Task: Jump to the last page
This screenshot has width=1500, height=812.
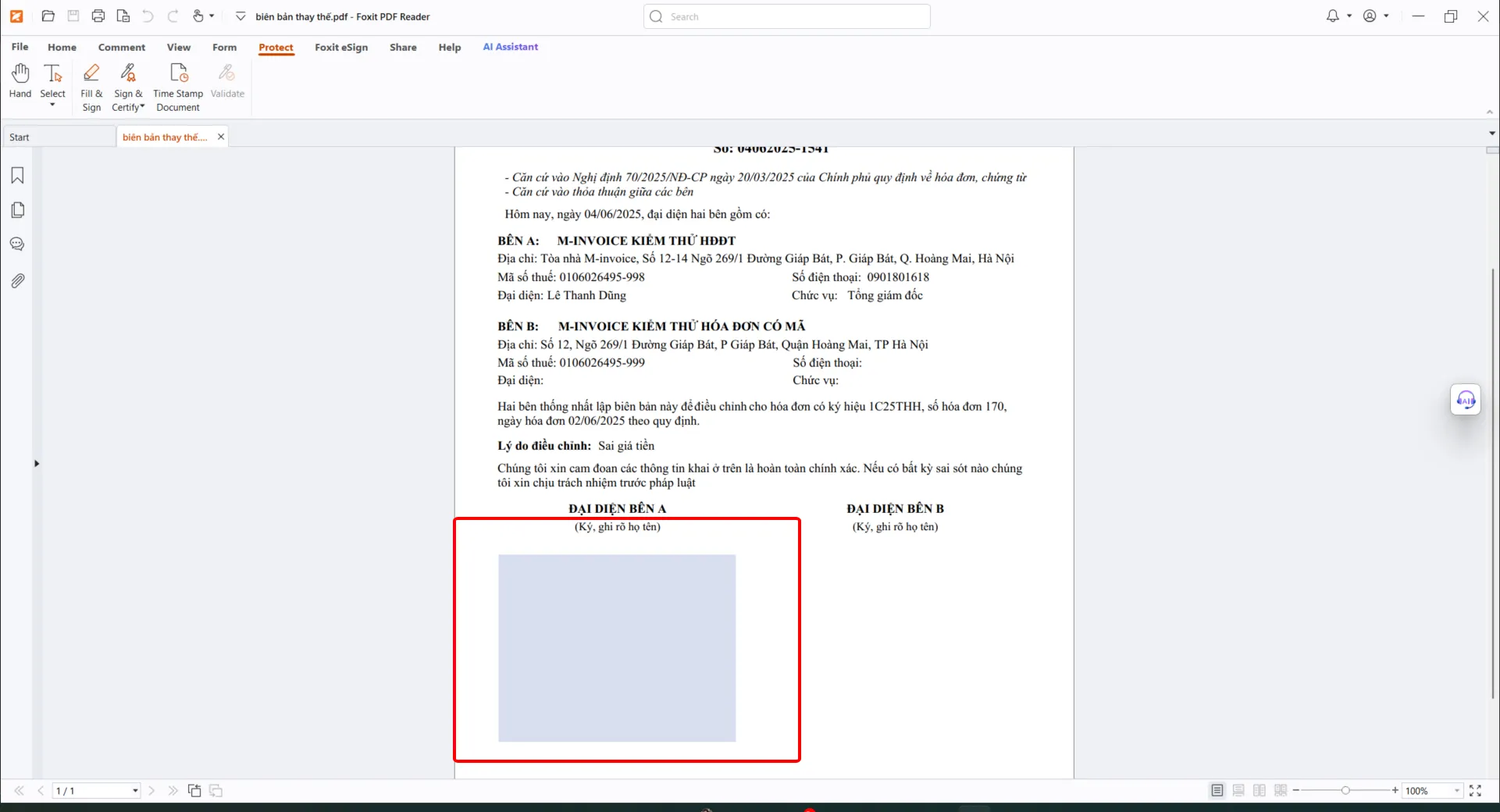Action: 173,791
